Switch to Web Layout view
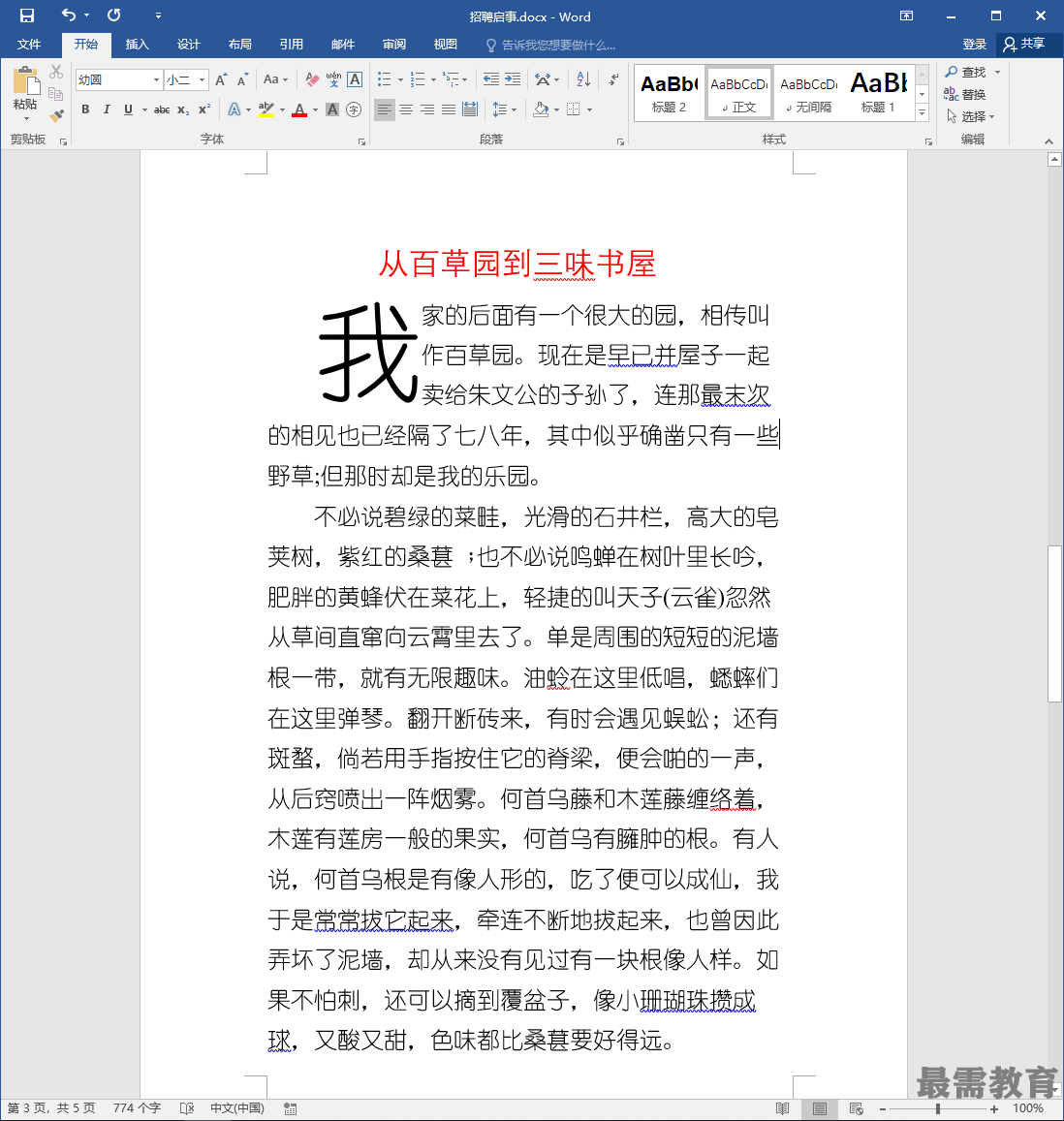Image resolution: width=1064 pixels, height=1121 pixels. [x=856, y=1108]
